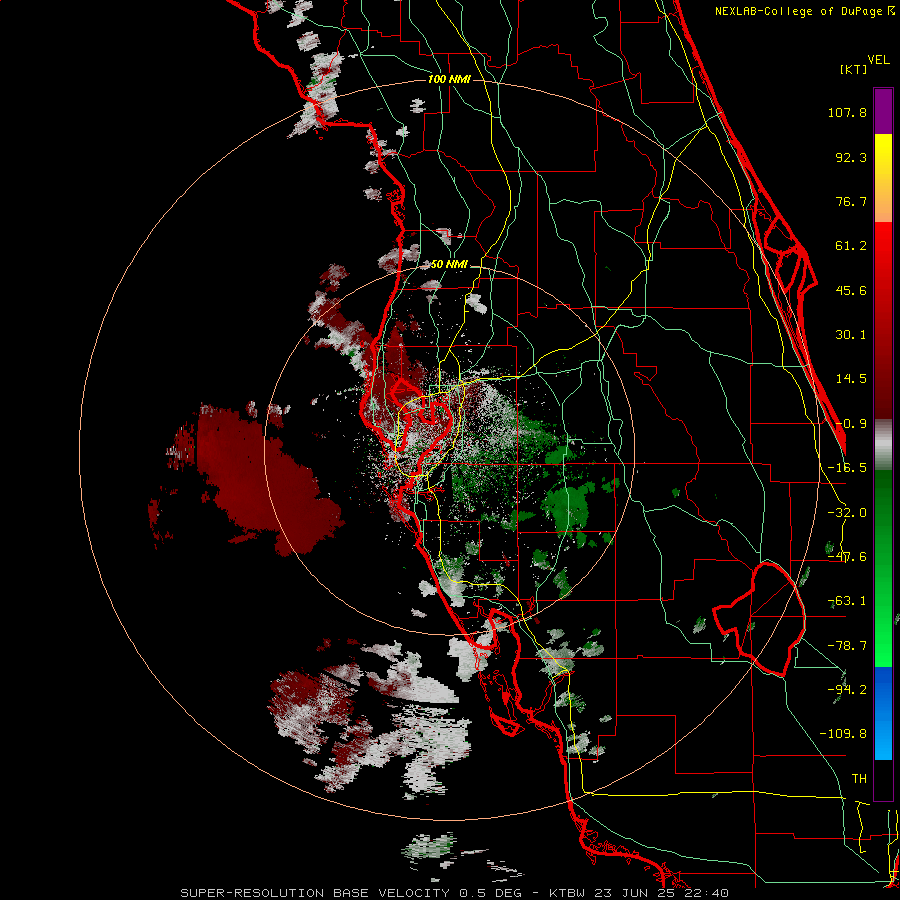Pick the purple segment of the color bar

coord(883,111)
